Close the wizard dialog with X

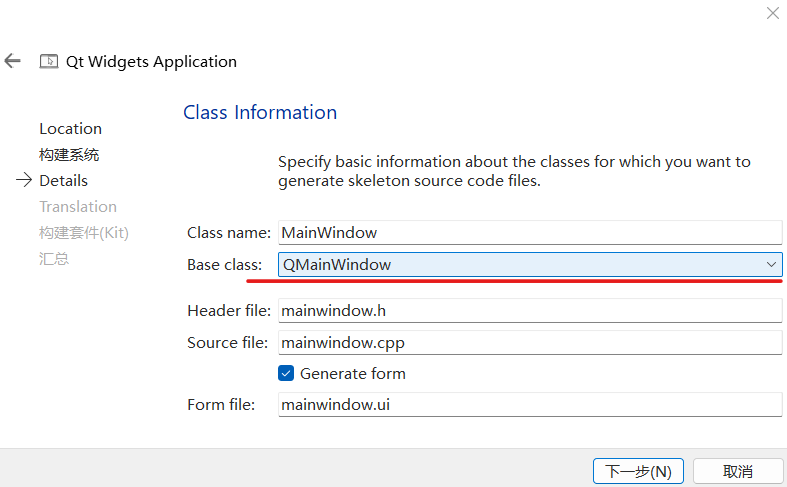click(772, 13)
